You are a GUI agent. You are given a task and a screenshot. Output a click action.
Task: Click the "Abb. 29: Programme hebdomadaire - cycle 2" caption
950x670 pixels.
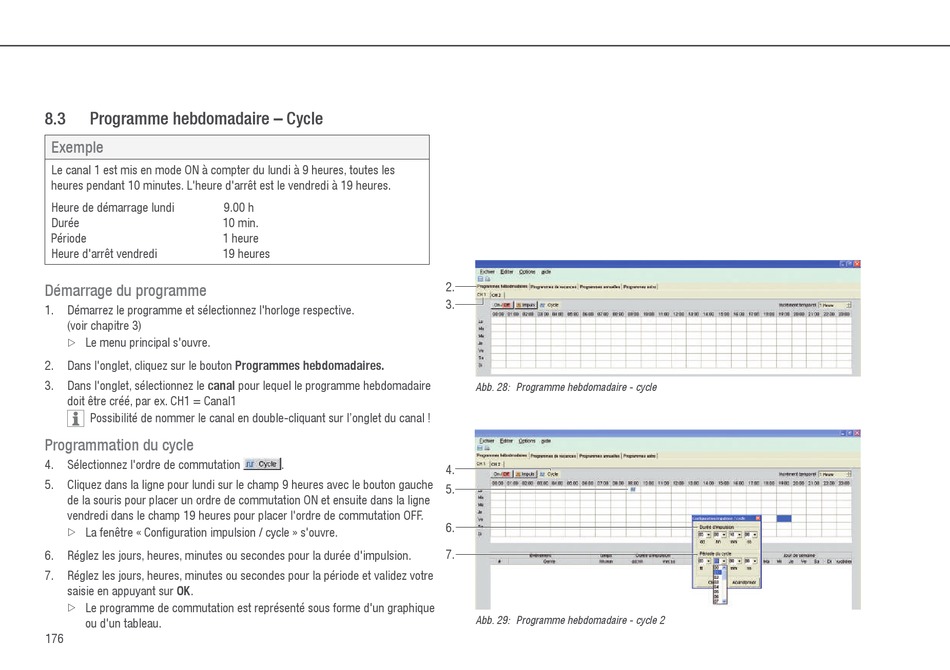570,620
